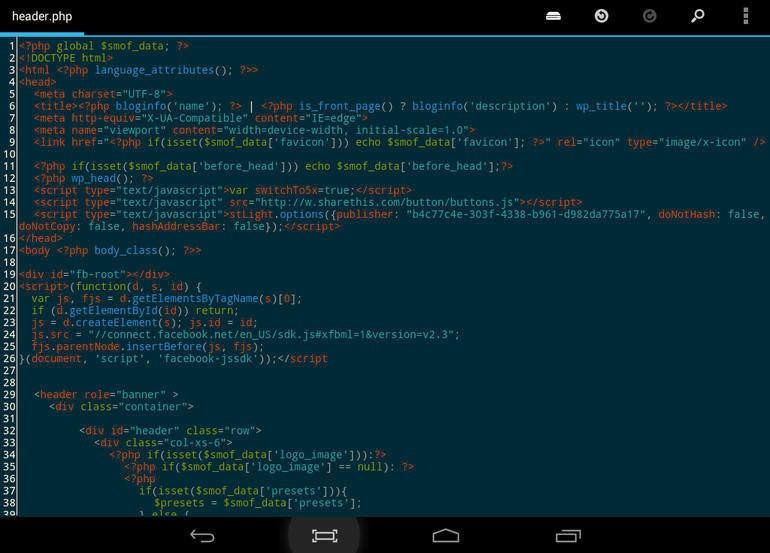Screen dimensions: 770x553
Task: Click the 'fb-root' div line
Action: point(94,275)
